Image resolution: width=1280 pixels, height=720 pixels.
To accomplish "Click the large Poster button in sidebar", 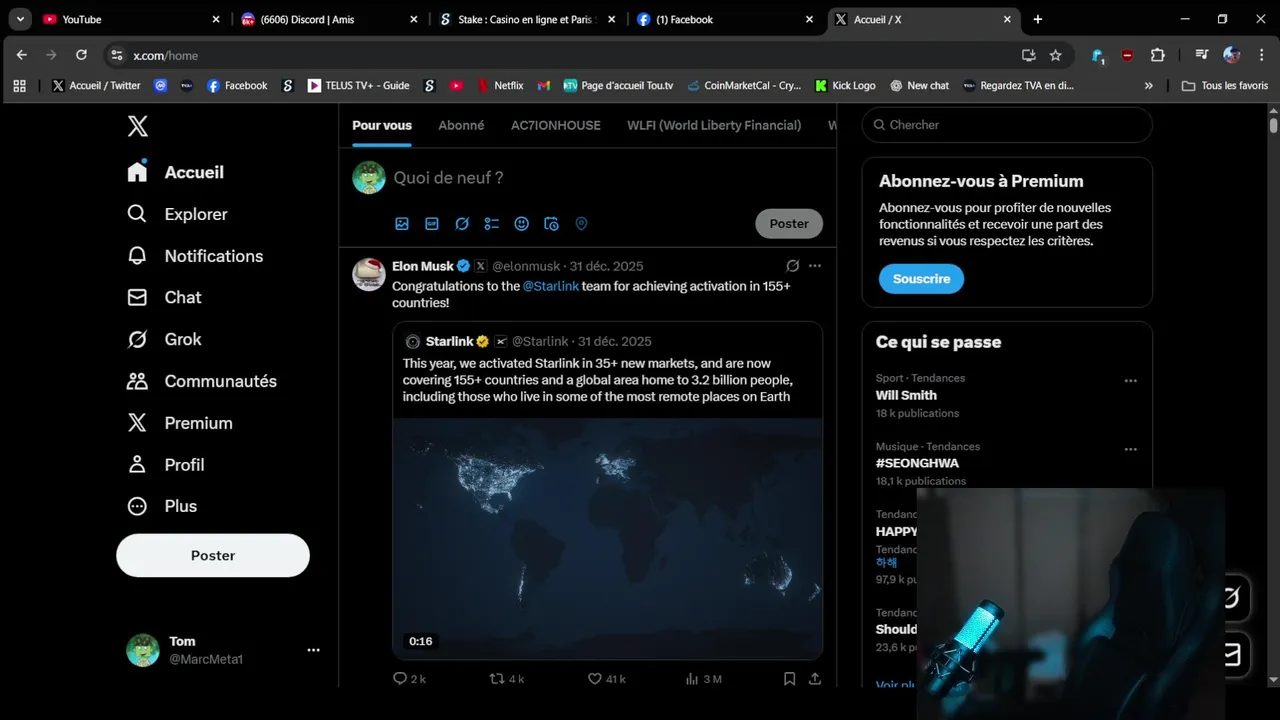I will [213, 555].
